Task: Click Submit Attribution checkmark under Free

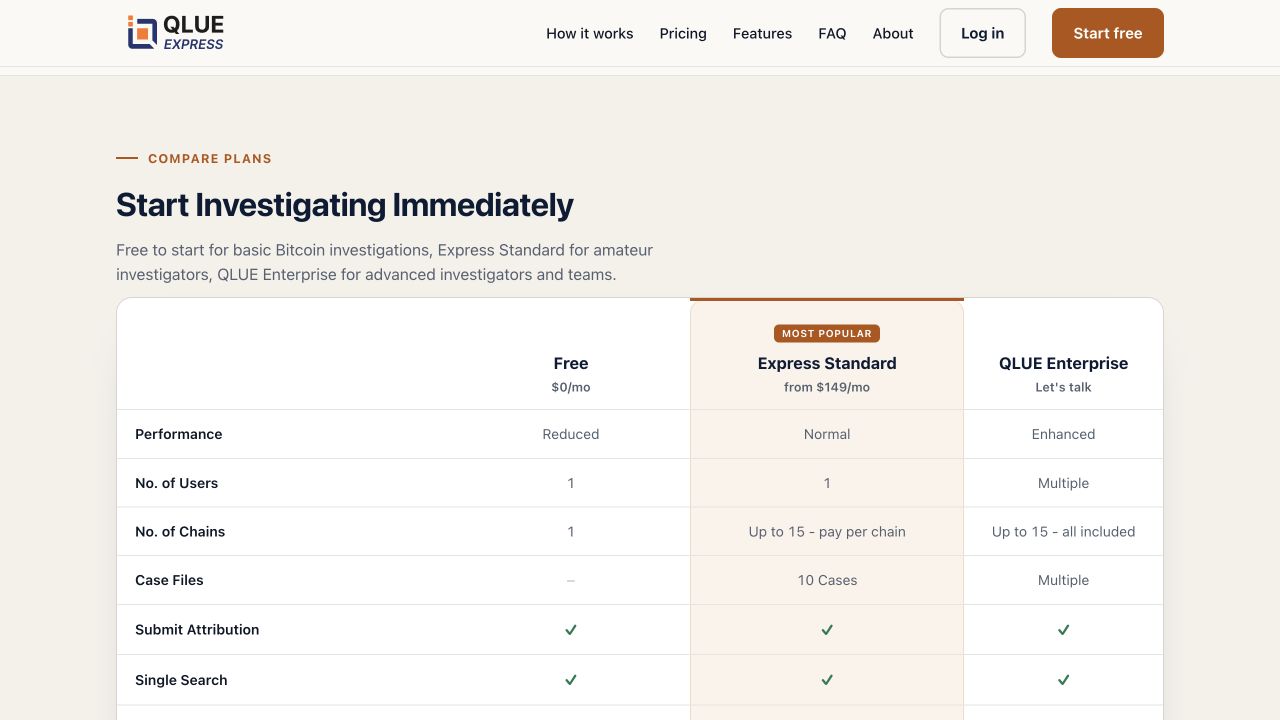Action: tap(571, 630)
